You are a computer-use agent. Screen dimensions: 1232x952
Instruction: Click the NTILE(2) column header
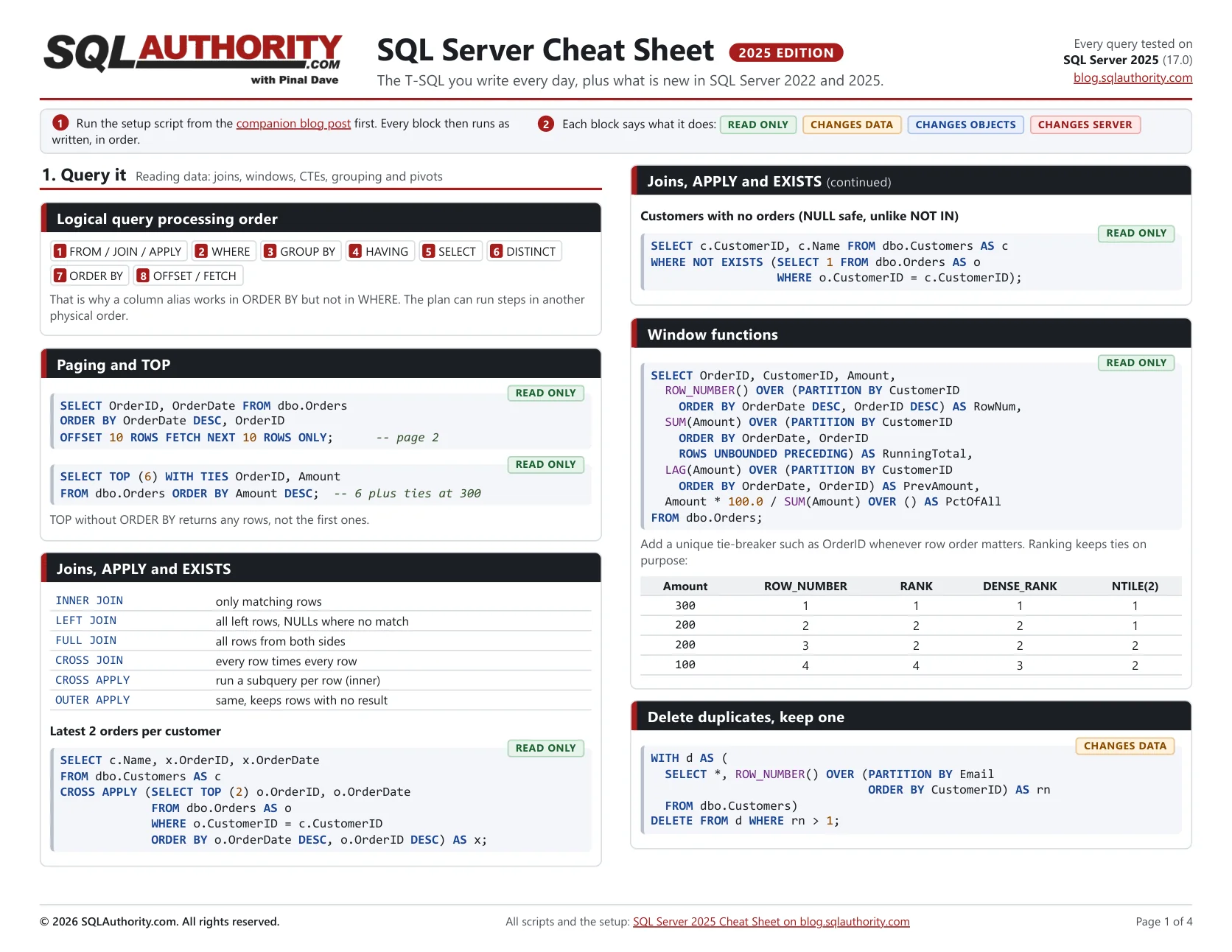pyautogui.click(x=1135, y=586)
